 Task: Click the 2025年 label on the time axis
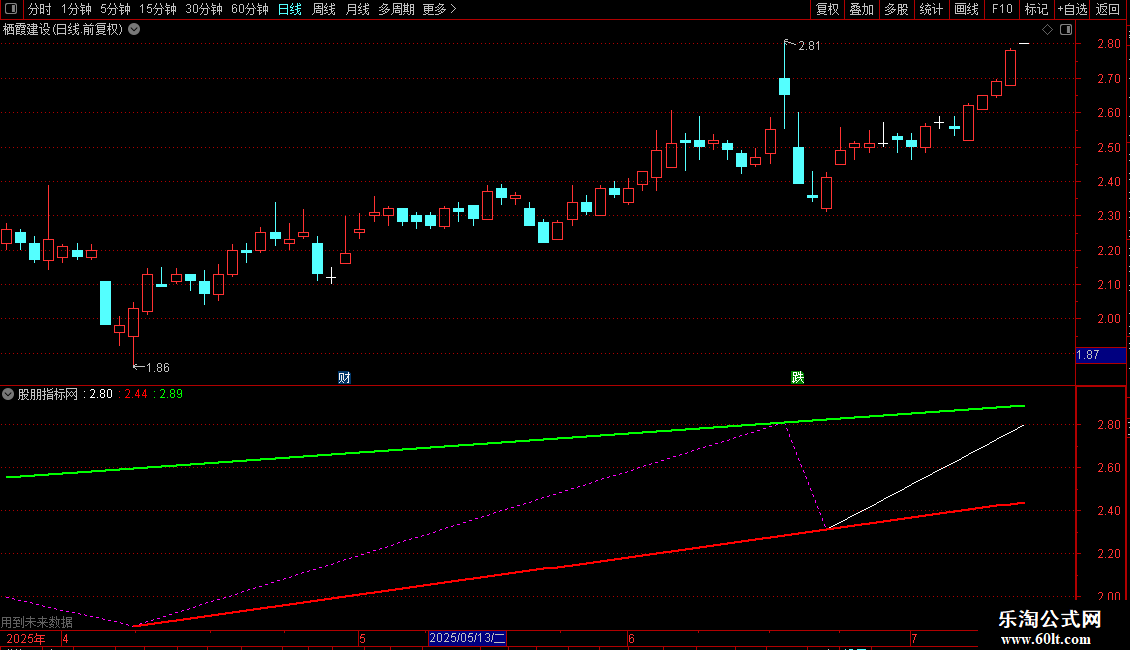[x=26, y=638]
